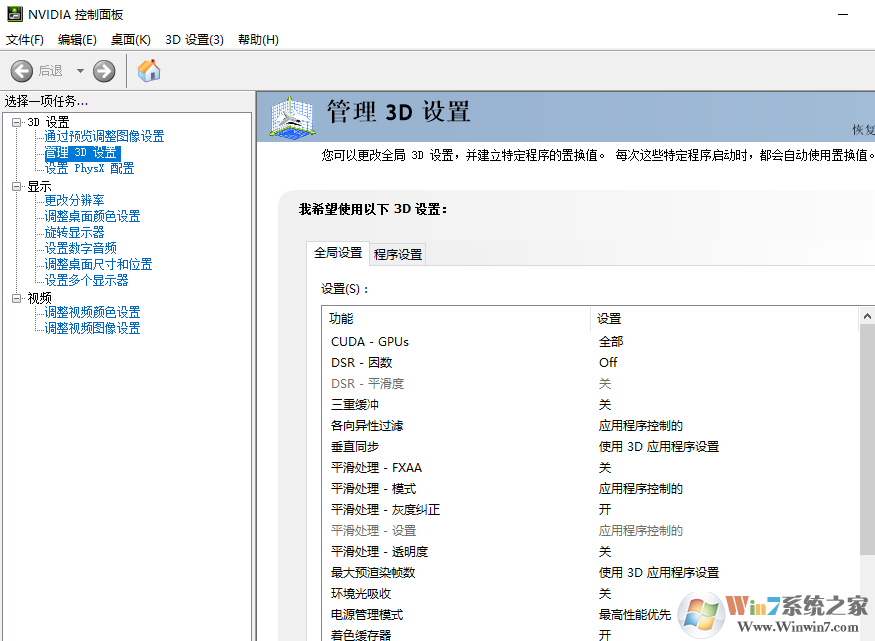The width and height of the screenshot is (875, 641).
Task: Collapse the 显示 tree node
Action: [16, 186]
